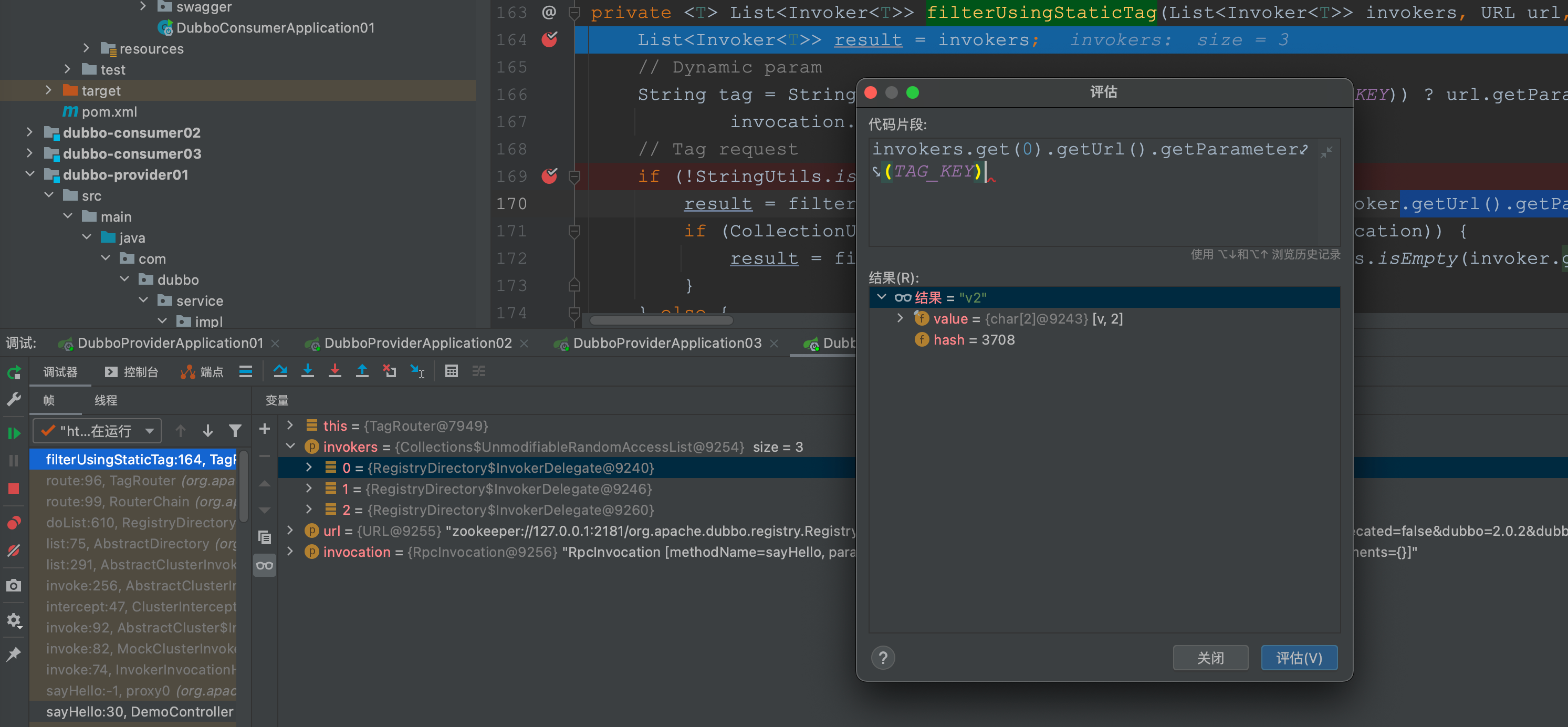Click the 关闭 close button in dialog

(1210, 658)
